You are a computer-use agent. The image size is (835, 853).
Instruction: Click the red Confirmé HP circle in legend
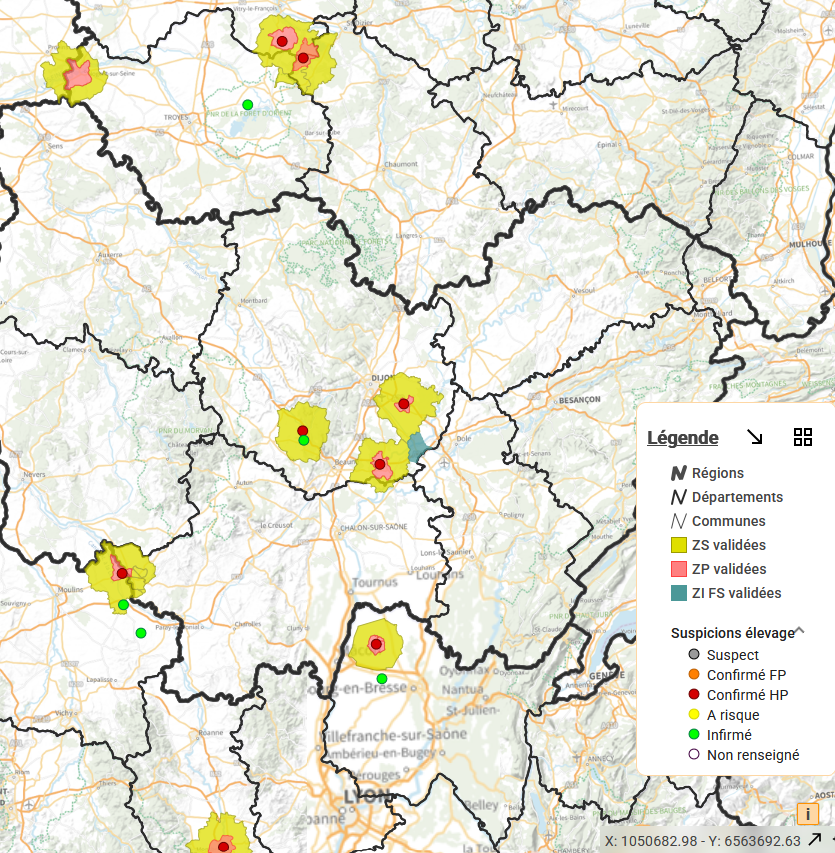(693, 695)
